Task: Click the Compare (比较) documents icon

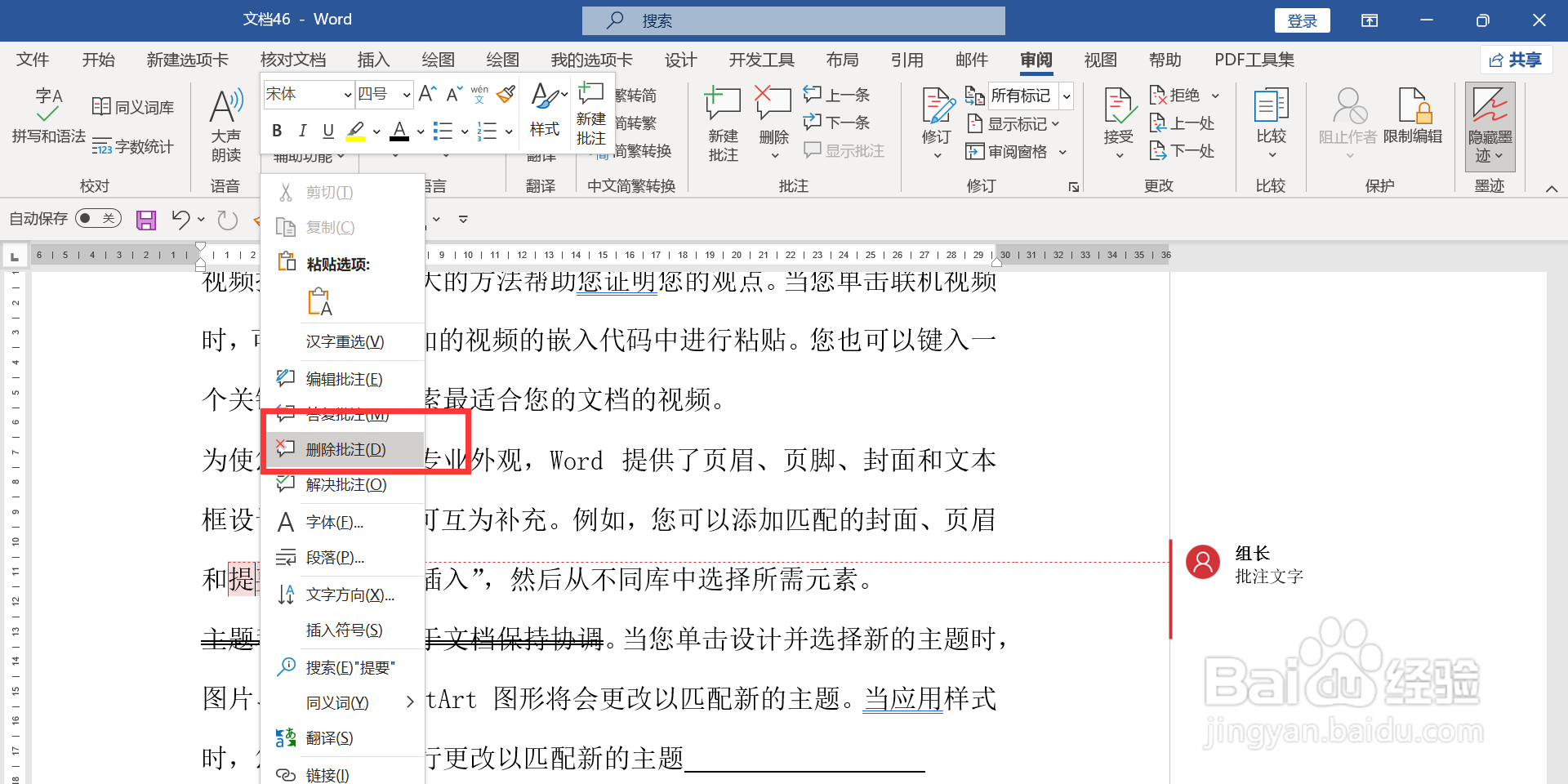Action: [1271, 106]
